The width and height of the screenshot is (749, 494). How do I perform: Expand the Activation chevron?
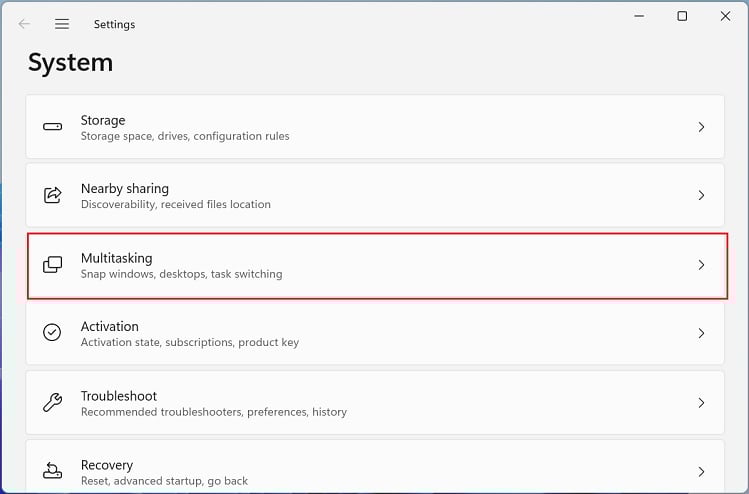coord(701,334)
